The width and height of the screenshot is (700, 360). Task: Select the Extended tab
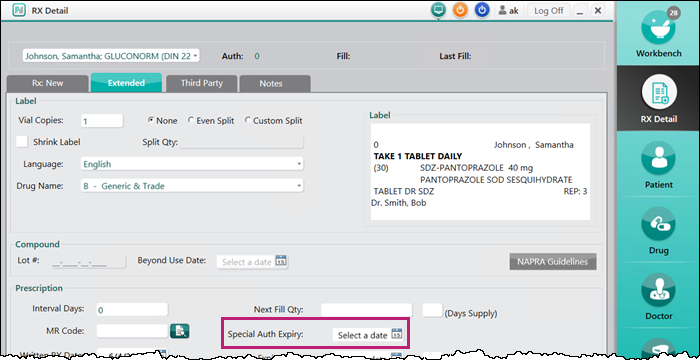[126, 83]
